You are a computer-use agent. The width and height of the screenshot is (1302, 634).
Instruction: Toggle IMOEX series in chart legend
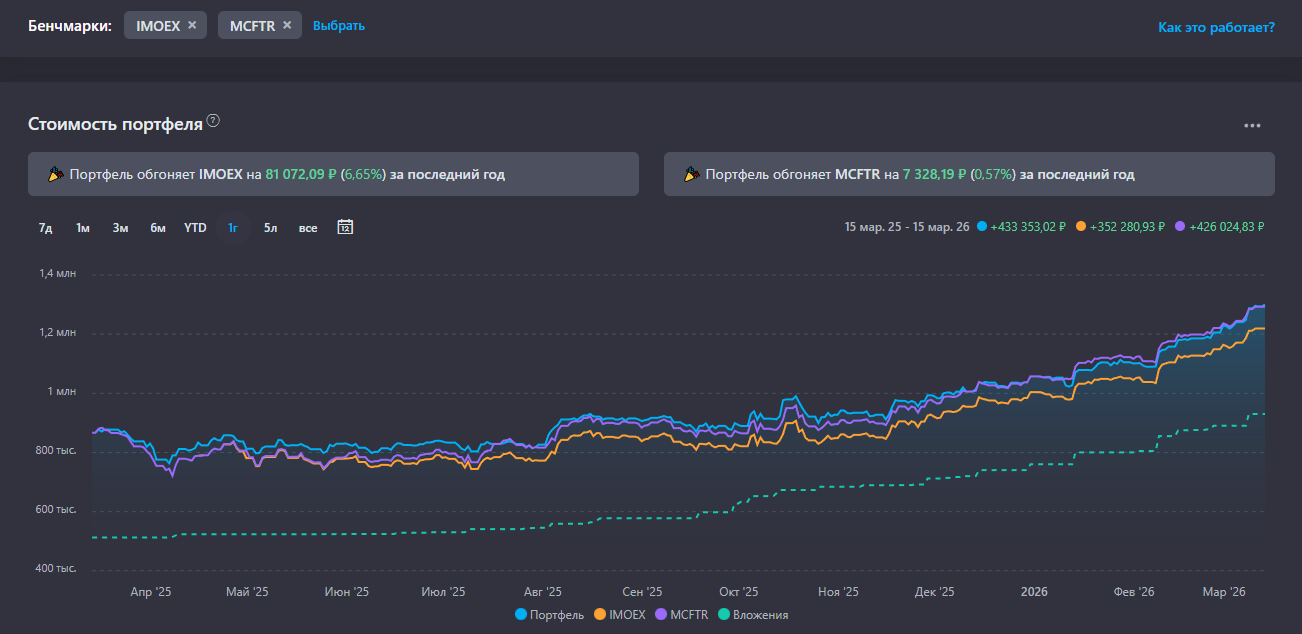coord(620,615)
